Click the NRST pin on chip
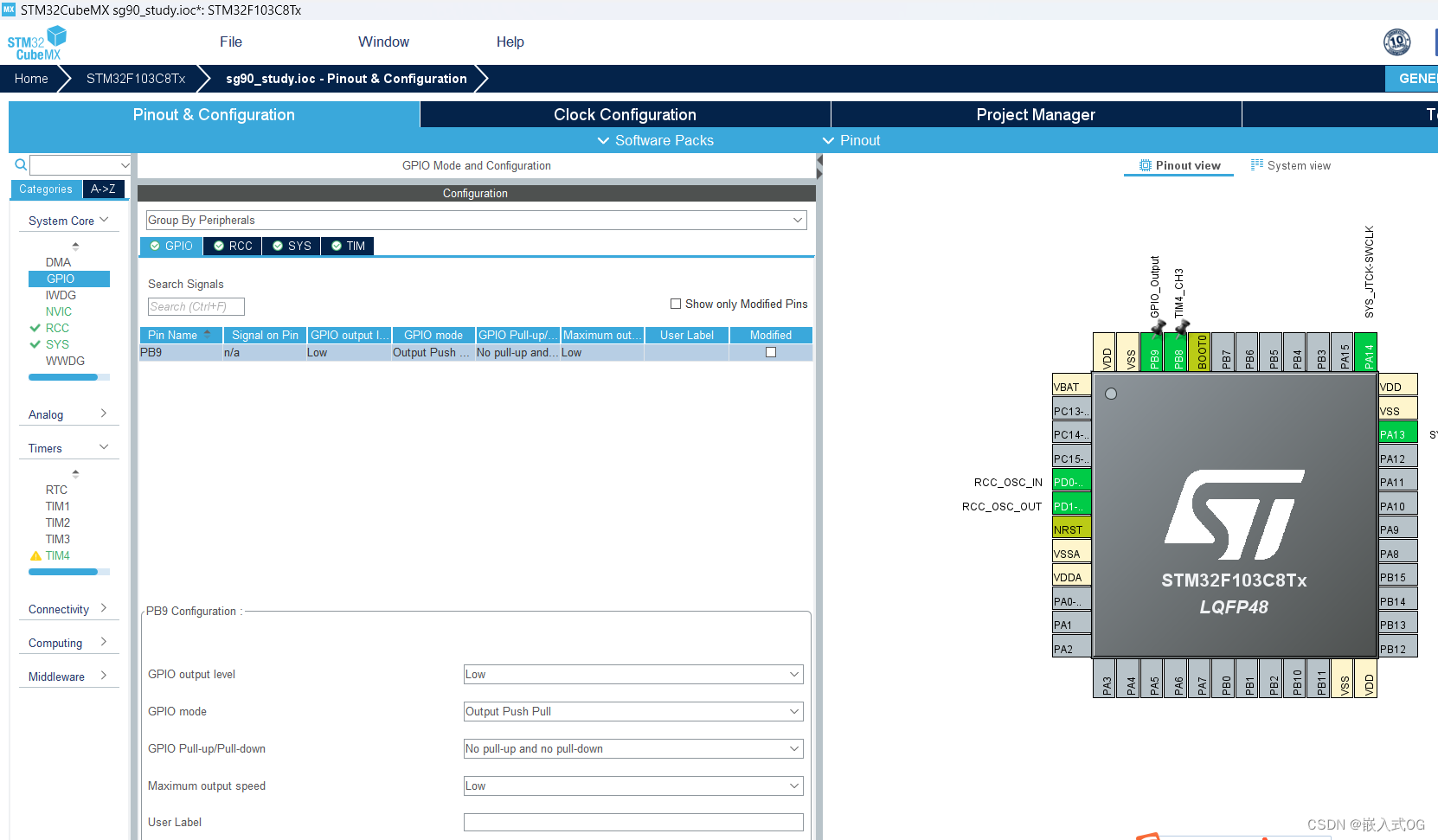The height and width of the screenshot is (840, 1438). [1071, 529]
